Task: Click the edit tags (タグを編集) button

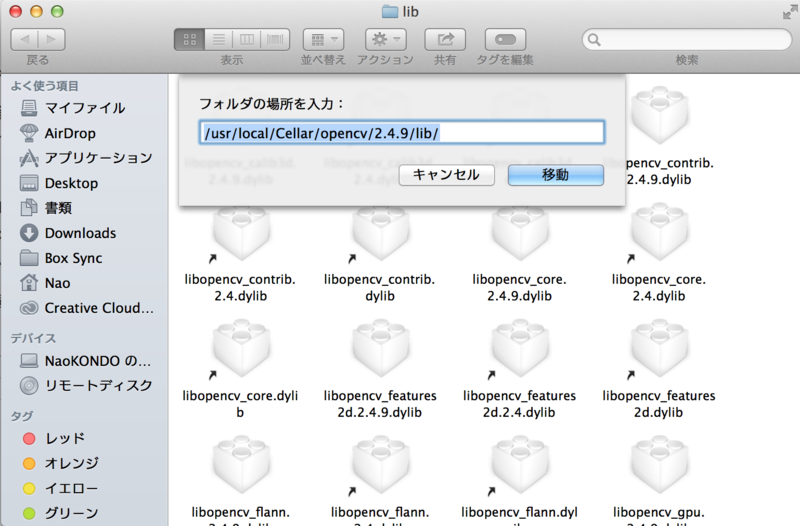Action: point(505,39)
